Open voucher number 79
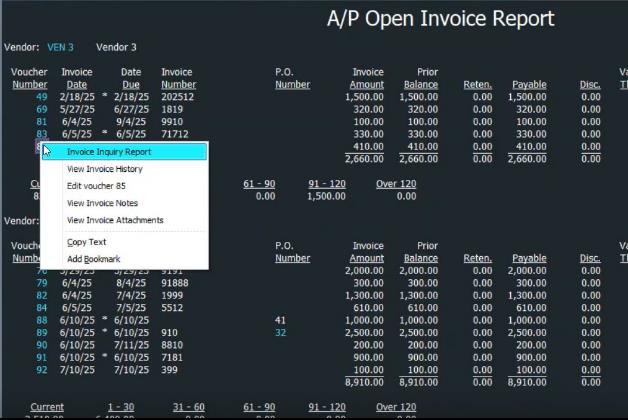628x420 pixels. (x=41, y=283)
